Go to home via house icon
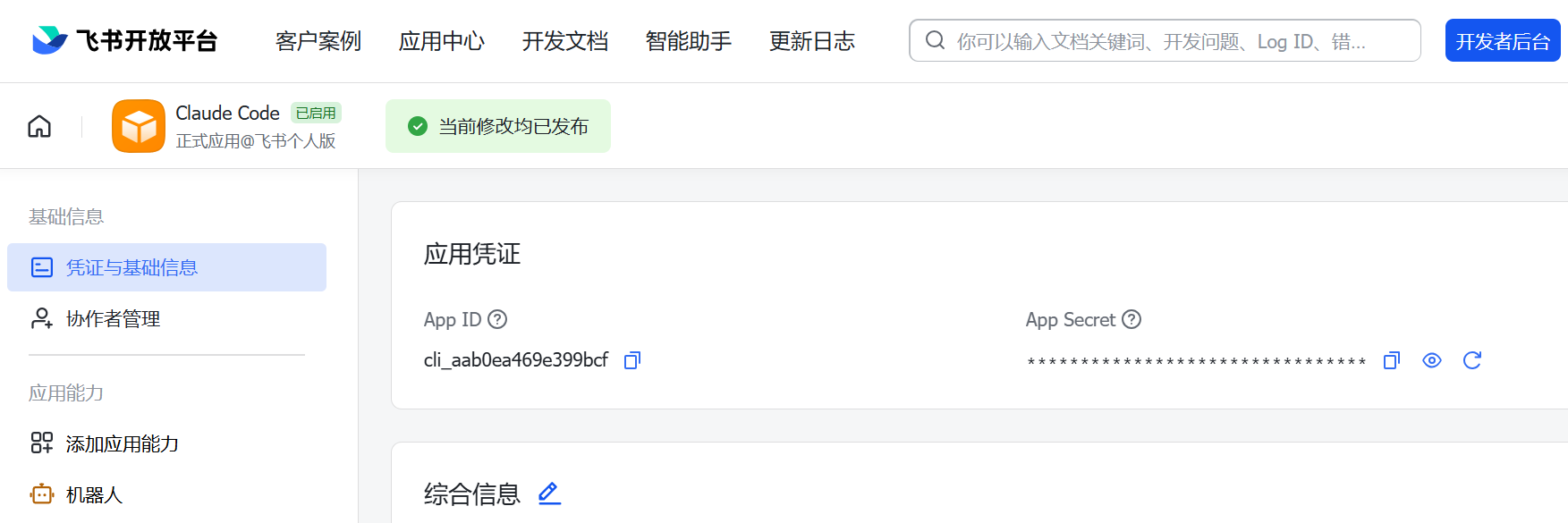The image size is (1568, 523). coord(39,126)
